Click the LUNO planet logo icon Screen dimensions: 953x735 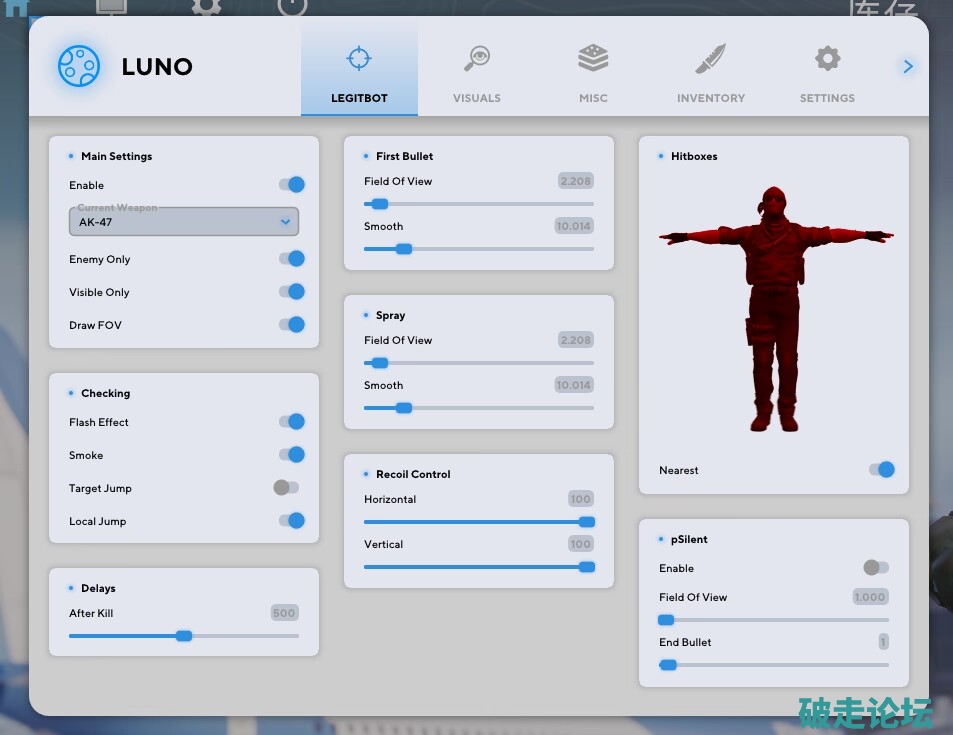point(79,67)
